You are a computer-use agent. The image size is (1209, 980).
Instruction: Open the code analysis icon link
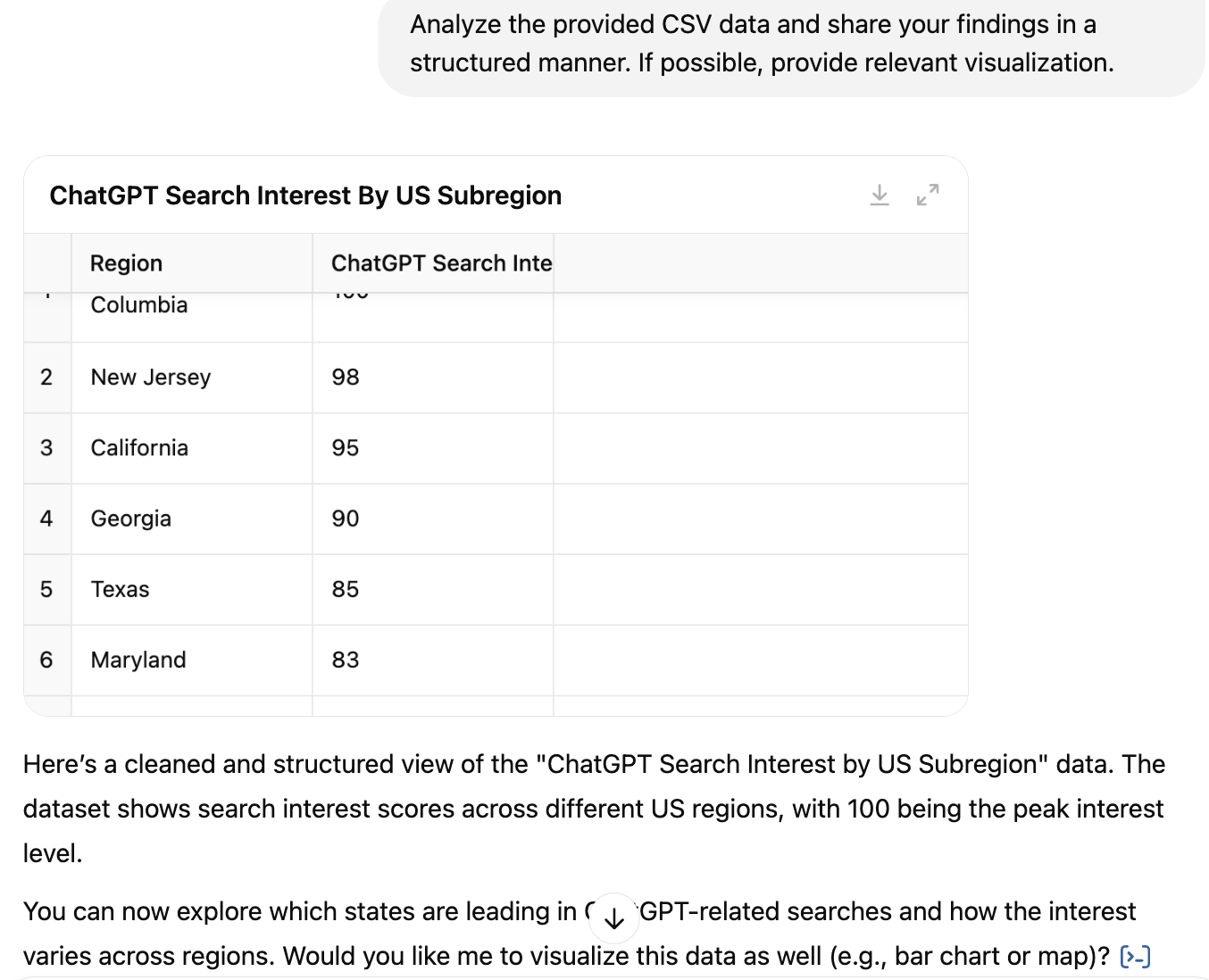pos(1135,957)
